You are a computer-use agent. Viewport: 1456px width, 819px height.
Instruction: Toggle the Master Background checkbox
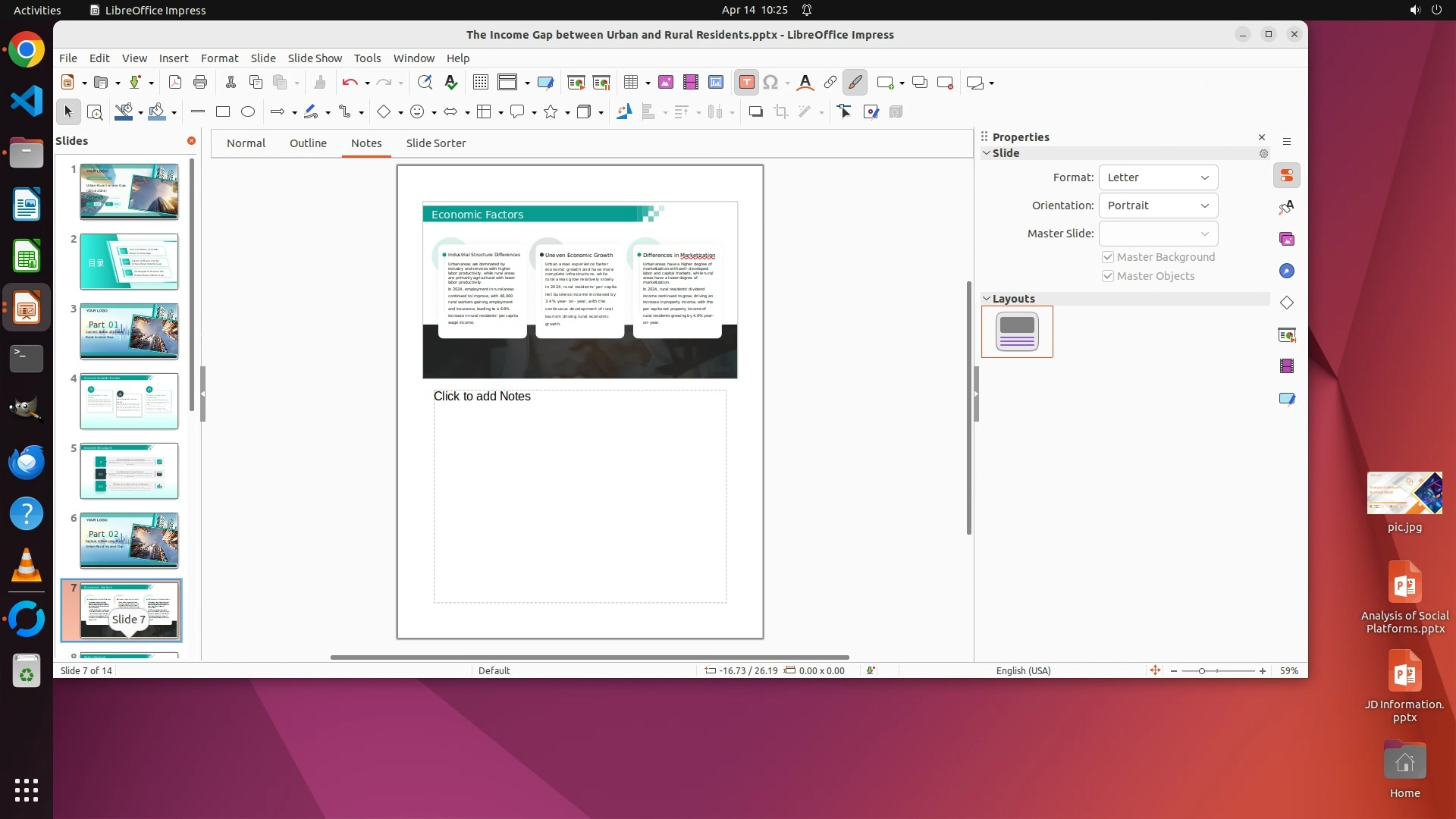tap(1108, 257)
